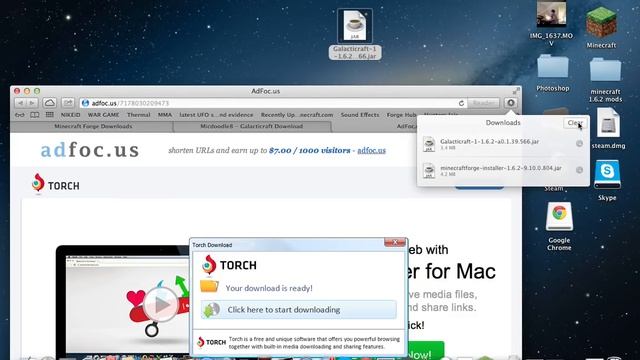Click the small Torch logo in popup footer

coord(211,342)
